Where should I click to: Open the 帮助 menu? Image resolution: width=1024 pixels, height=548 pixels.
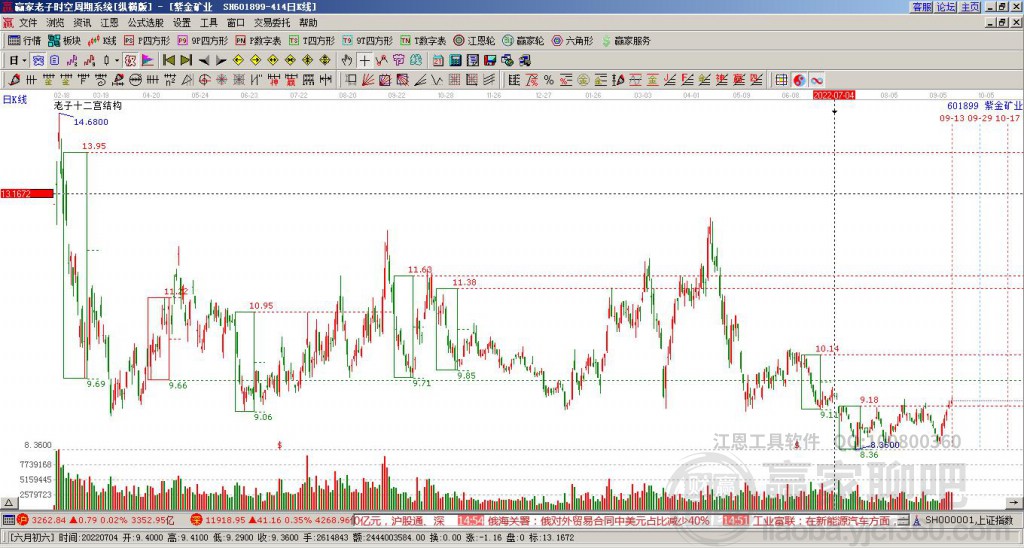pyautogui.click(x=308, y=23)
